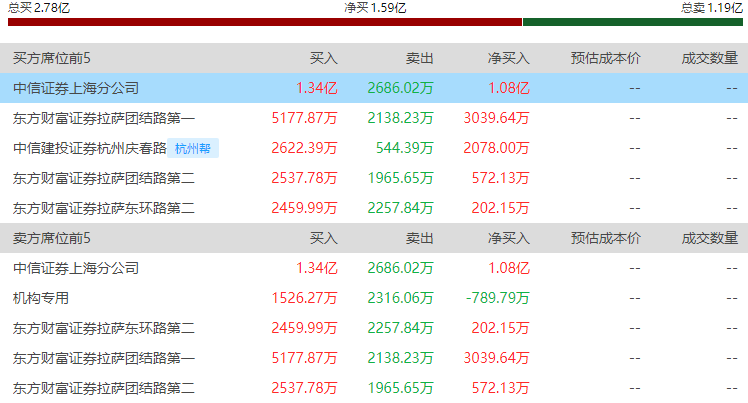
Task: Click the 卖方席位前5 section header
Action: (x=52, y=238)
